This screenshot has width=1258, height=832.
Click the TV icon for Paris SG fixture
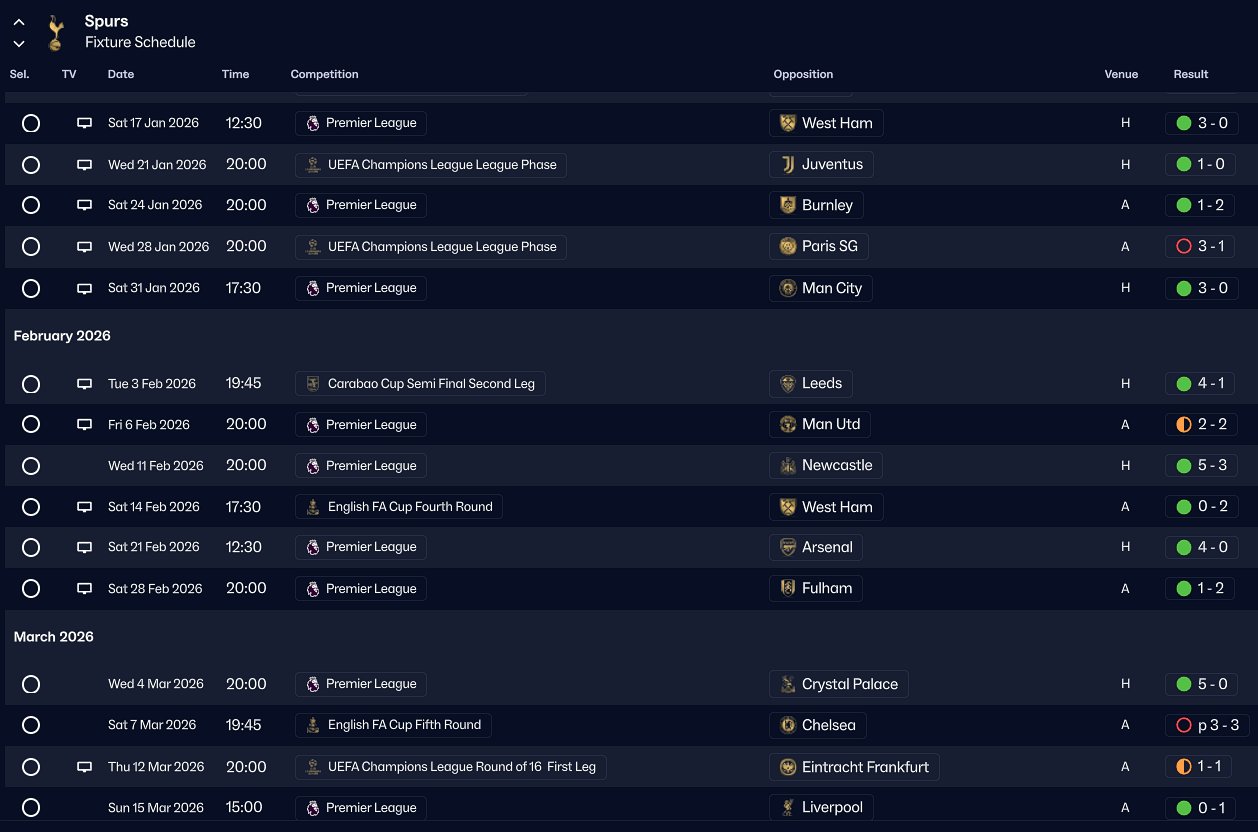point(84,247)
